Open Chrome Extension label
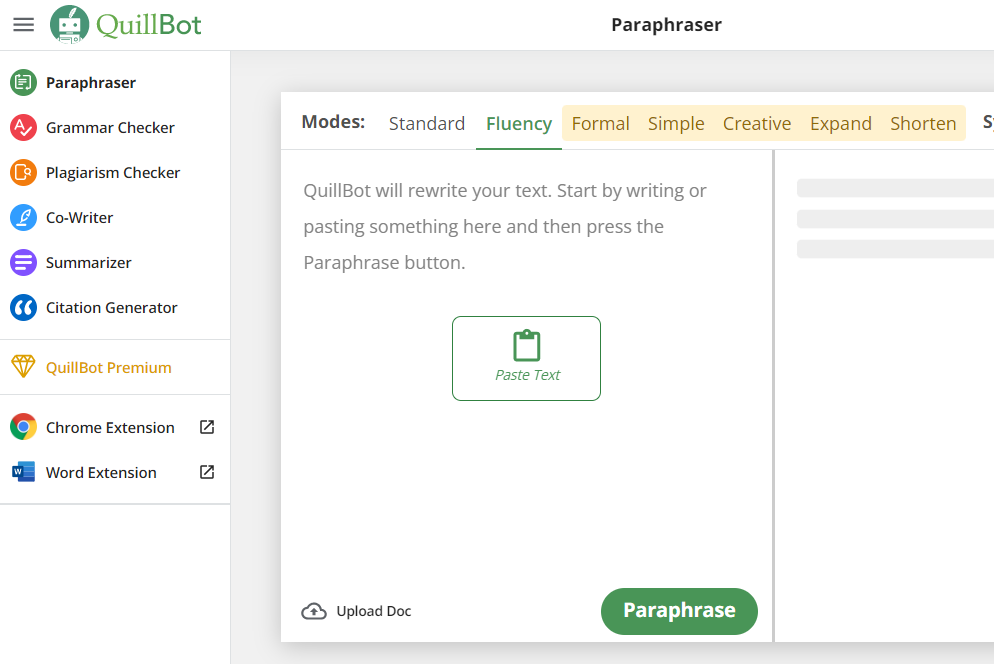This screenshot has width=994, height=664. point(110,427)
